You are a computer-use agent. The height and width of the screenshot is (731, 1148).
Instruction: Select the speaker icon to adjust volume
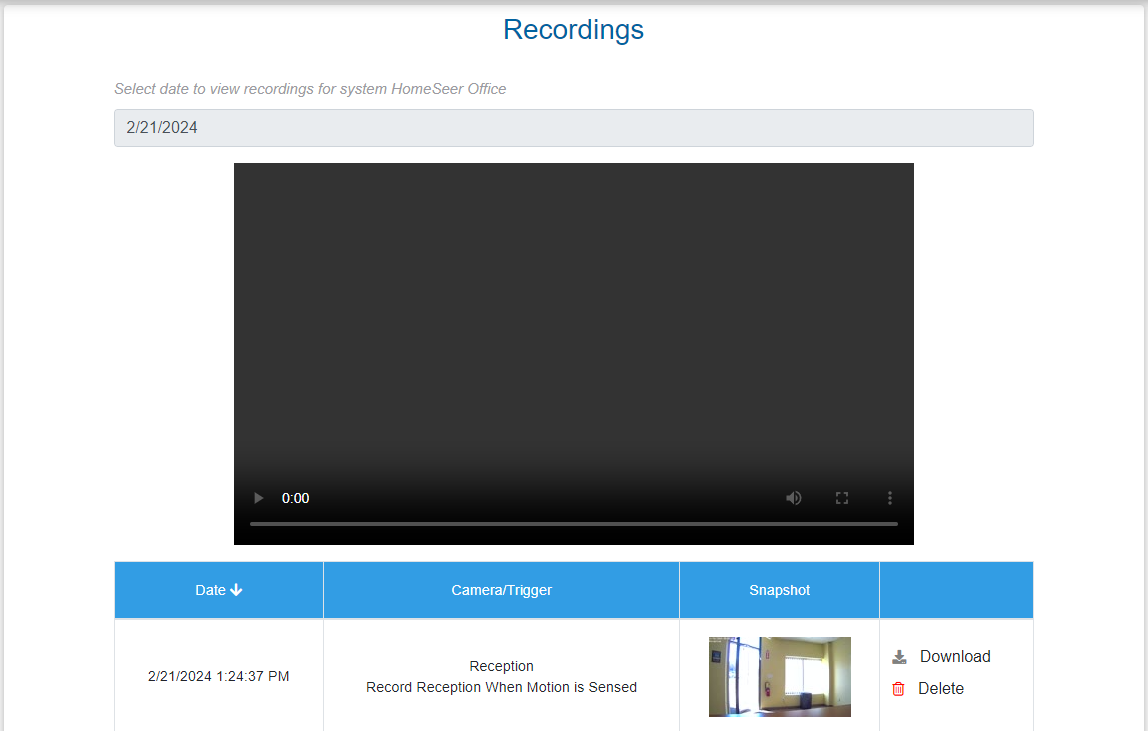pos(793,497)
